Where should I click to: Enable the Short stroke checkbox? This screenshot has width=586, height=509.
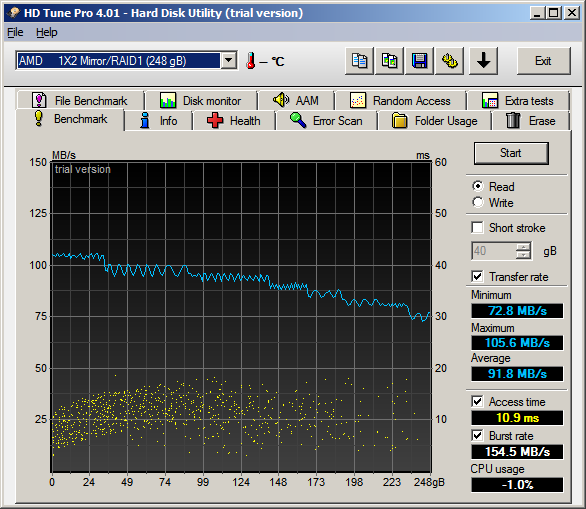tap(477, 228)
